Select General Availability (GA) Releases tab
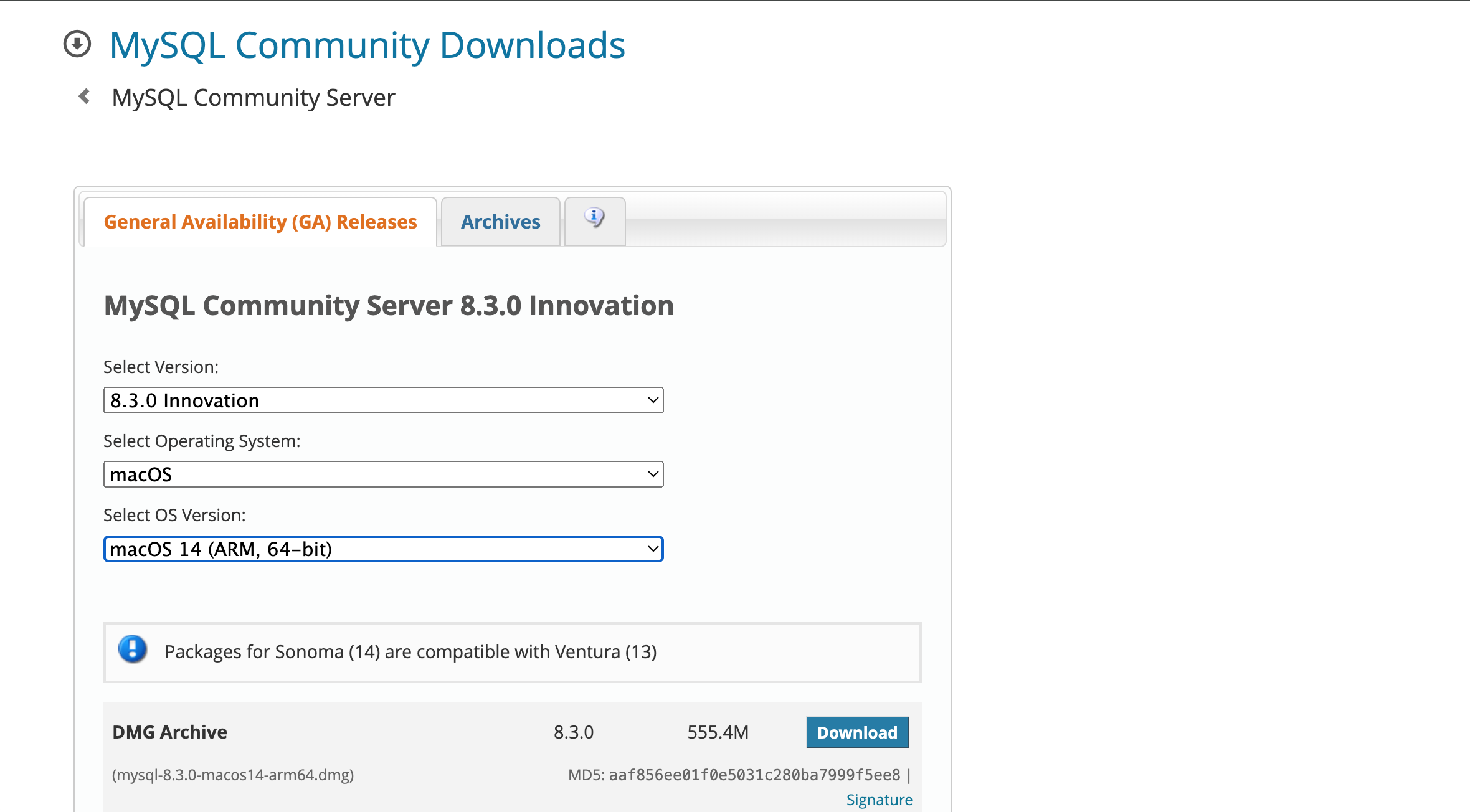Viewport: 1470px width, 812px height. (260, 222)
